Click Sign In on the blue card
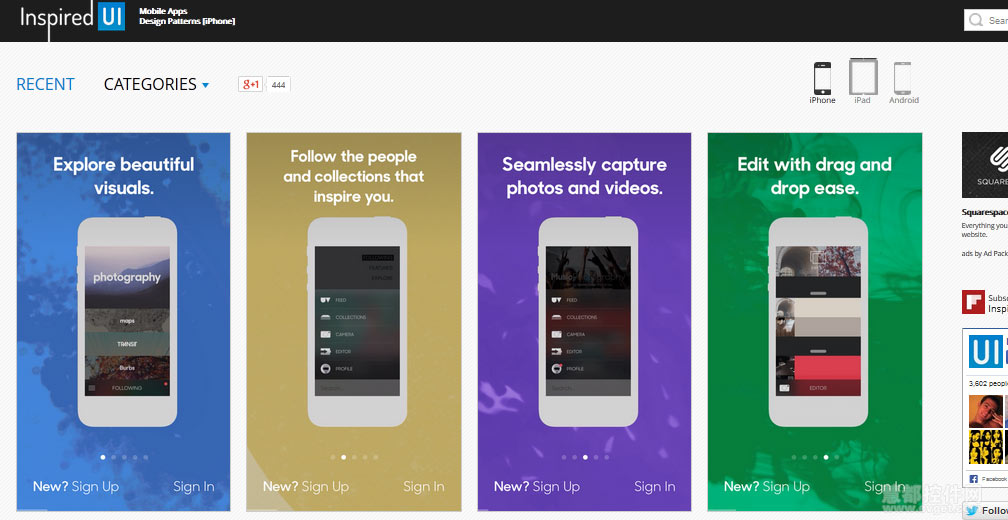This screenshot has height=520, width=1008. 194,487
